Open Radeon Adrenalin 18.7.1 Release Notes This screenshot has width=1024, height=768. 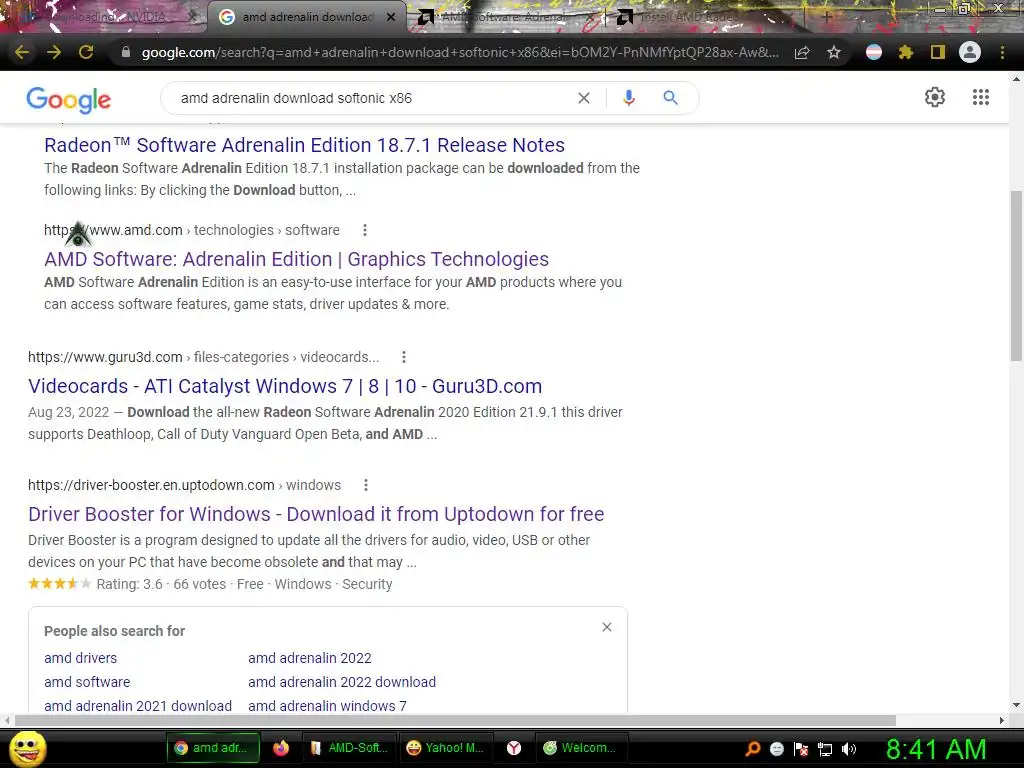point(304,145)
